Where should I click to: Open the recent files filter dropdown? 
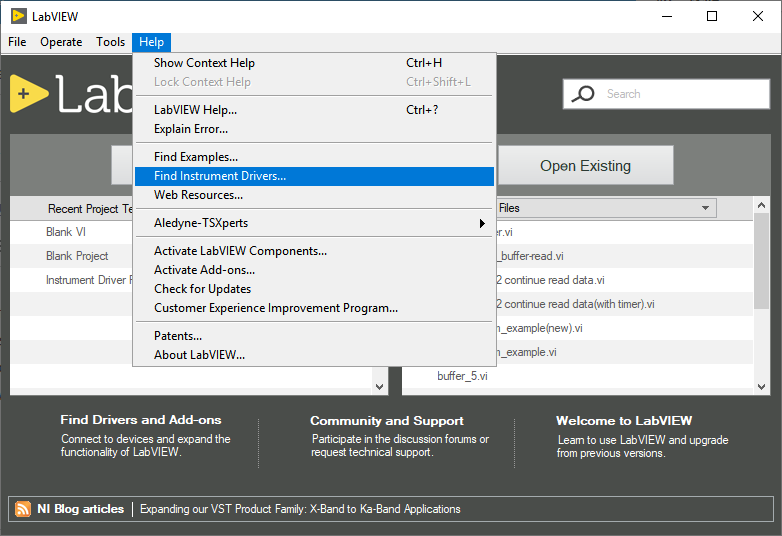coord(706,208)
